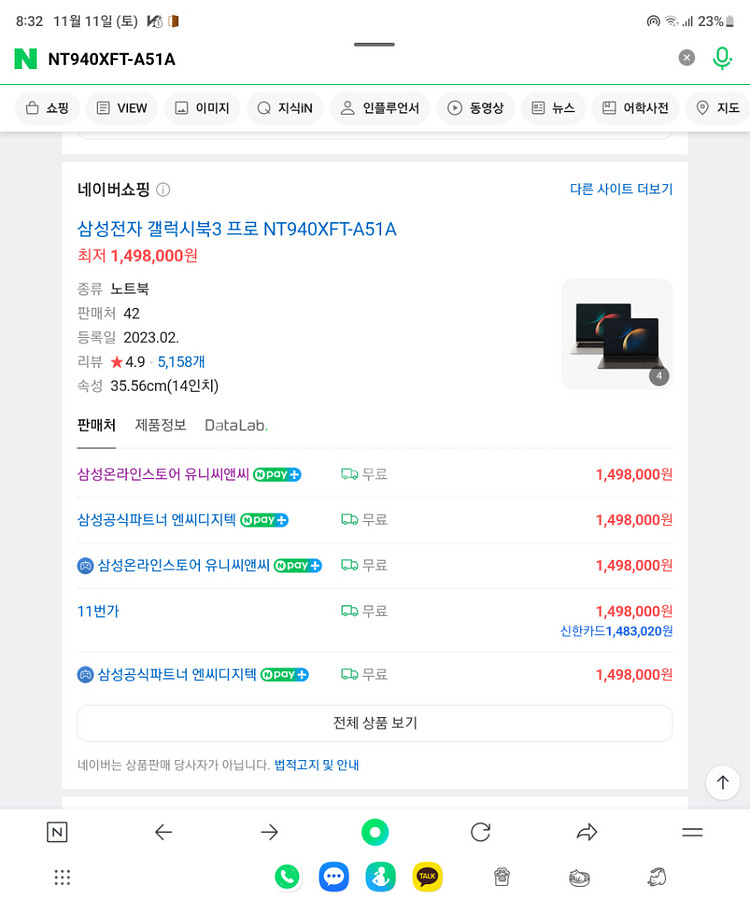
Task: Open the app drawer grid icon
Action: (62, 877)
